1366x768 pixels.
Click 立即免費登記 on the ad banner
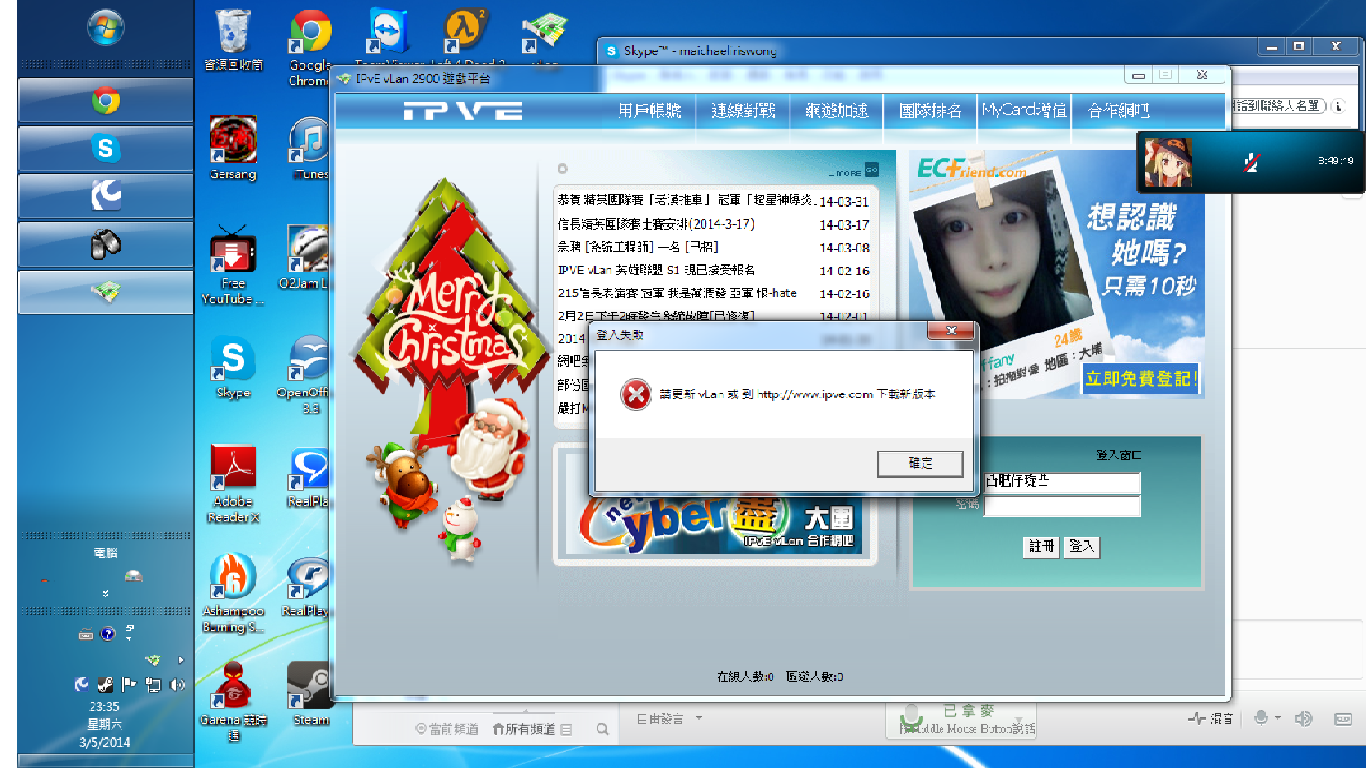1141,379
